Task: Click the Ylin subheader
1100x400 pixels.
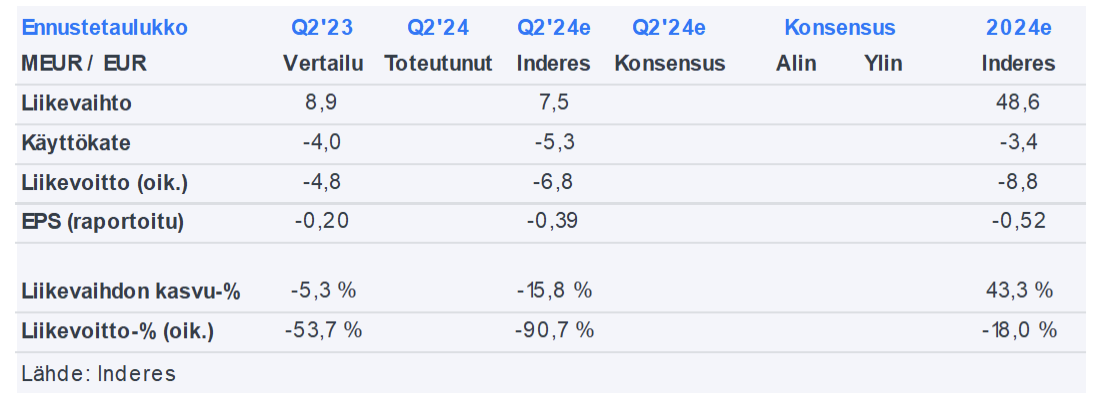Action: [x=883, y=64]
